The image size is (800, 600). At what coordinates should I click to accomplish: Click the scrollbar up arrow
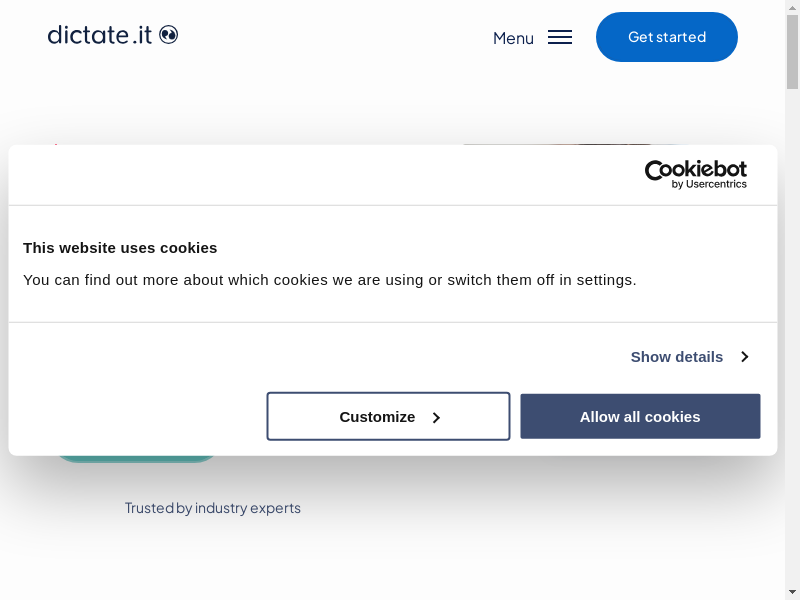point(792,8)
